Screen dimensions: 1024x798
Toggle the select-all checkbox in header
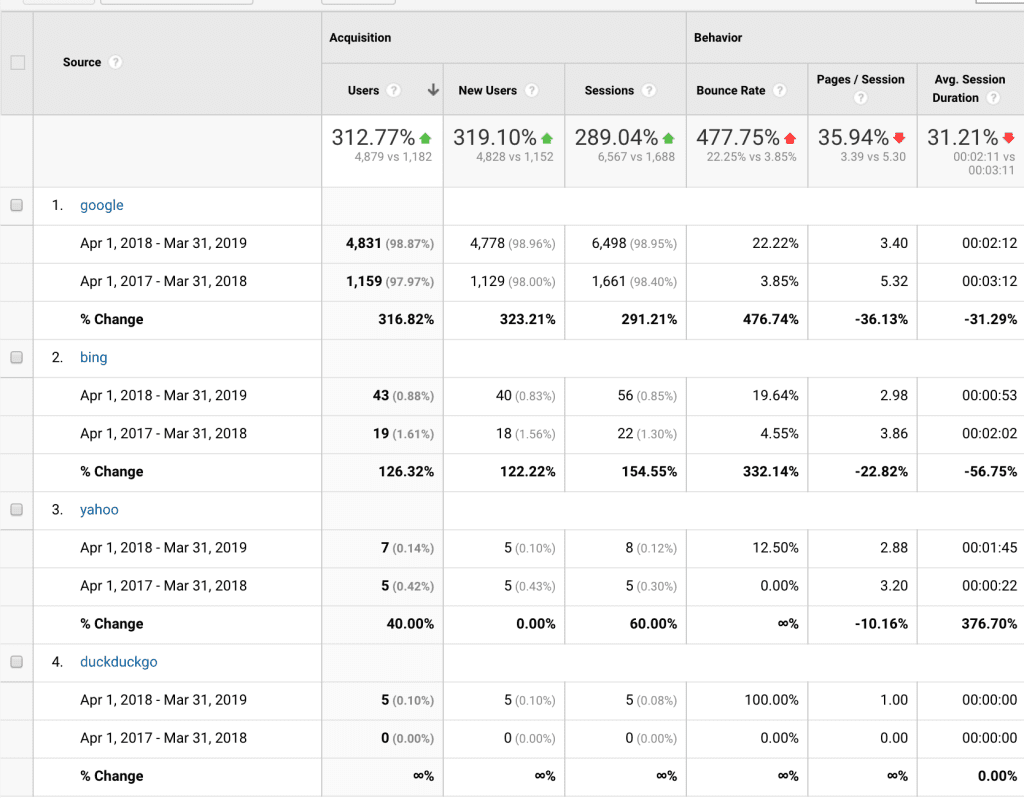pyautogui.click(x=18, y=63)
